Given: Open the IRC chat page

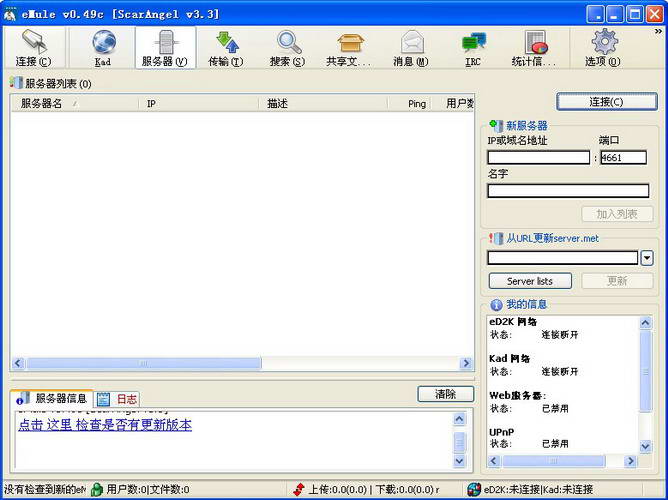Looking at the screenshot, I should click(473, 47).
